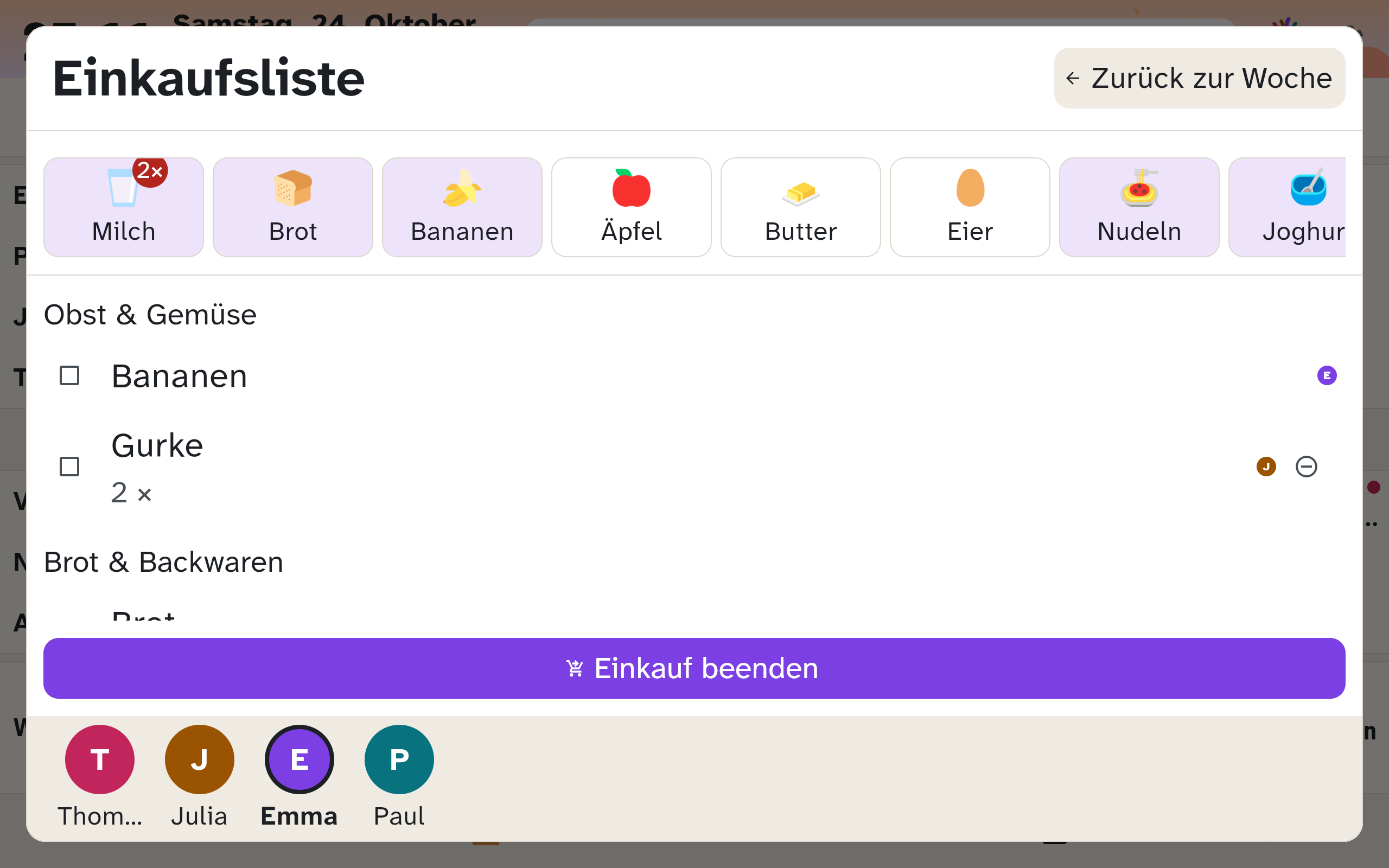Screen dimensions: 1389x868
Task: Click the 2× badge on Milch tile
Action: (x=150, y=170)
